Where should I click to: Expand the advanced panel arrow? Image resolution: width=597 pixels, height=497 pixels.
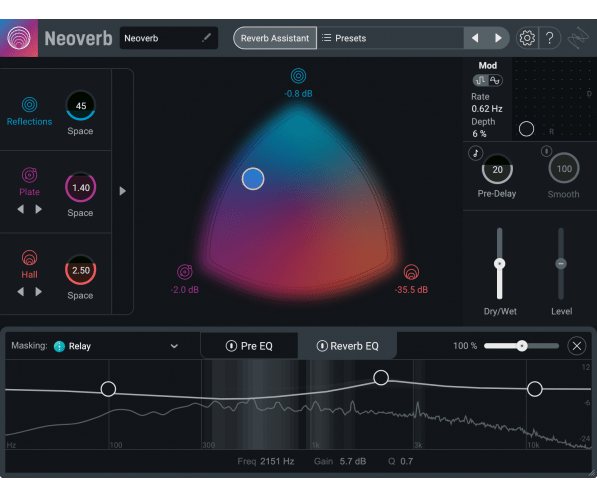point(122,191)
